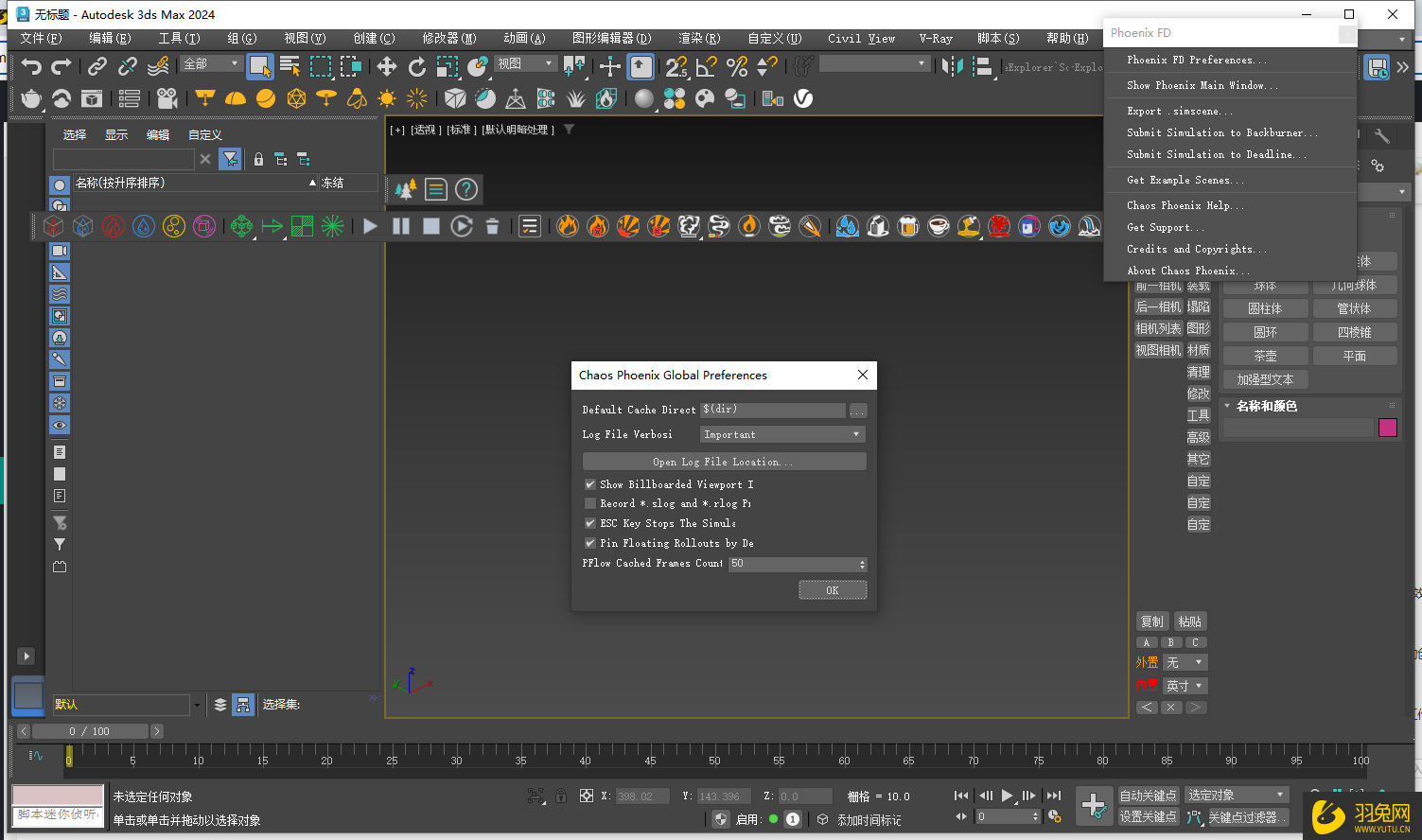Click the circular restore simulation icon
Image resolution: width=1422 pixels, height=840 pixels.
point(463,226)
